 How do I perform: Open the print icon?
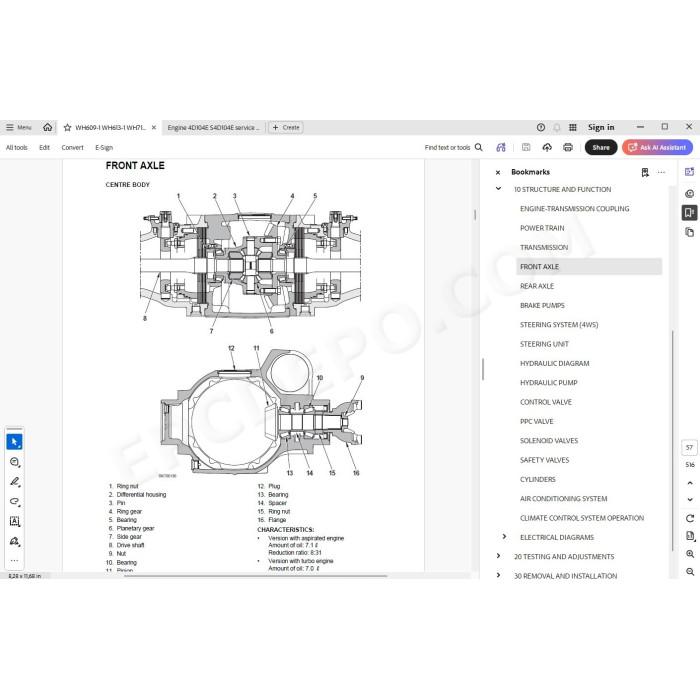pyautogui.click(x=568, y=147)
